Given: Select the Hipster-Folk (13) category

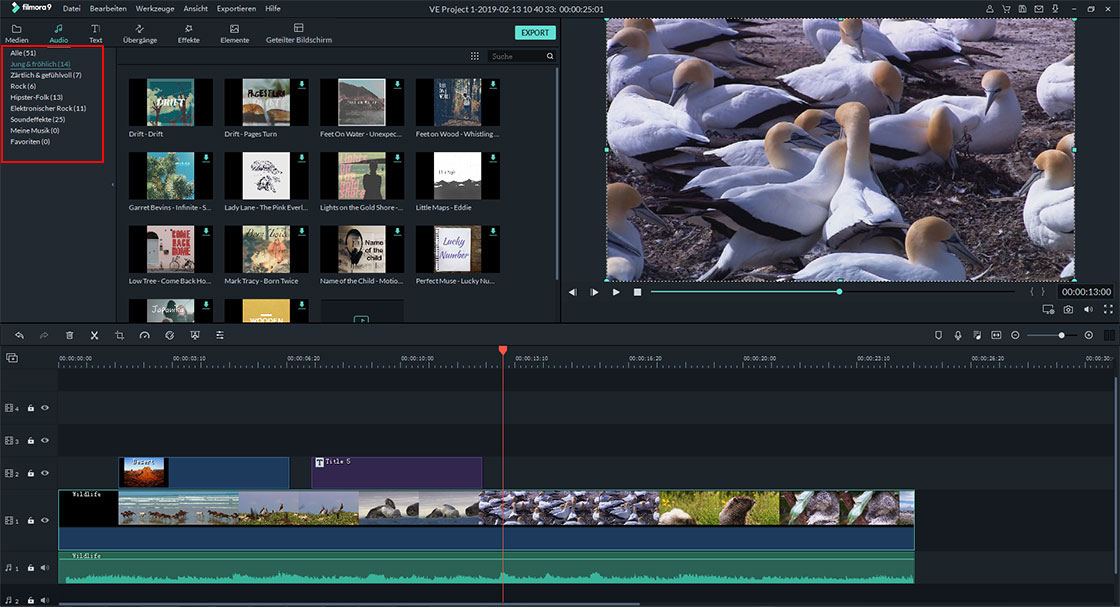Looking at the screenshot, I should click(x=36, y=97).
